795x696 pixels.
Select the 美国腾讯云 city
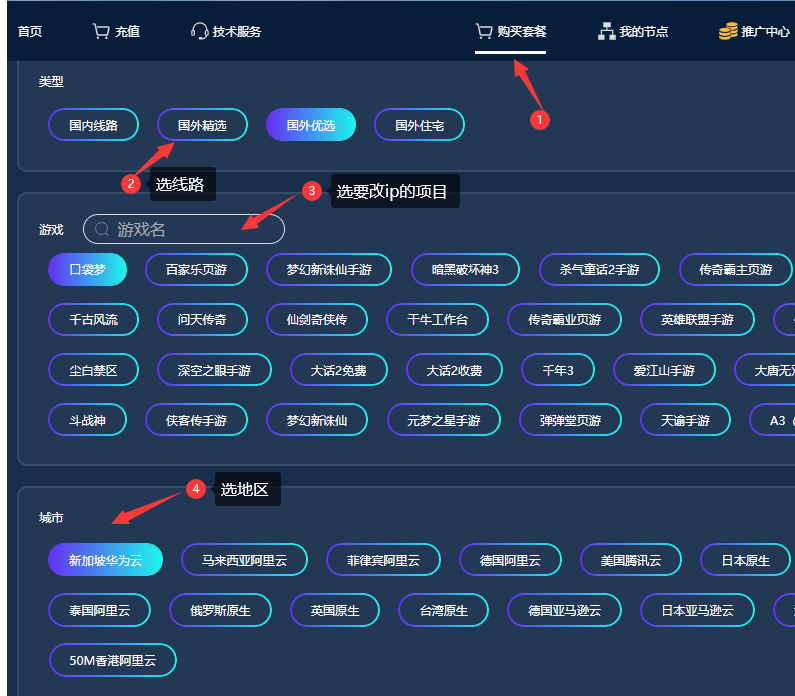pyautogui.click(x=631, y=560)
